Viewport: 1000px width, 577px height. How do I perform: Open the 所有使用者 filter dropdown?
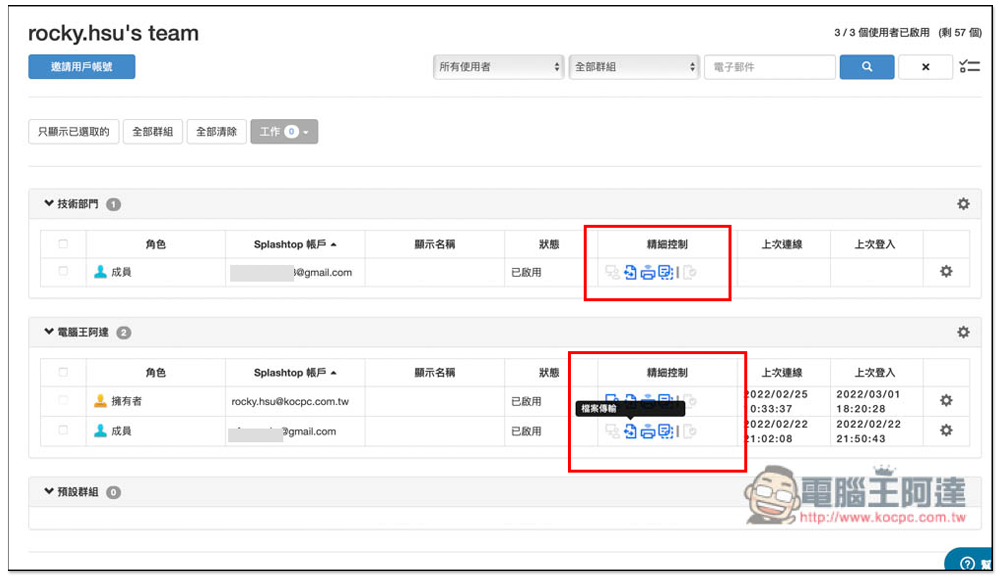point(498,67)
